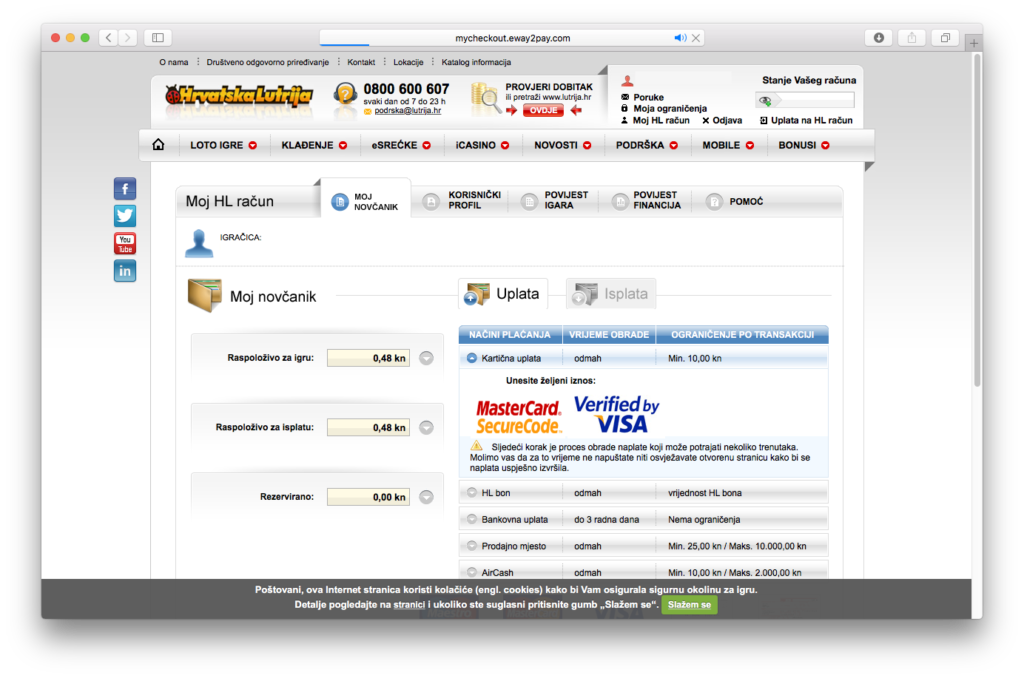This screenshot has height=678, width=1024.
Task: Click the YouTube sidebar icon
Action: click(x=125, y=243)
